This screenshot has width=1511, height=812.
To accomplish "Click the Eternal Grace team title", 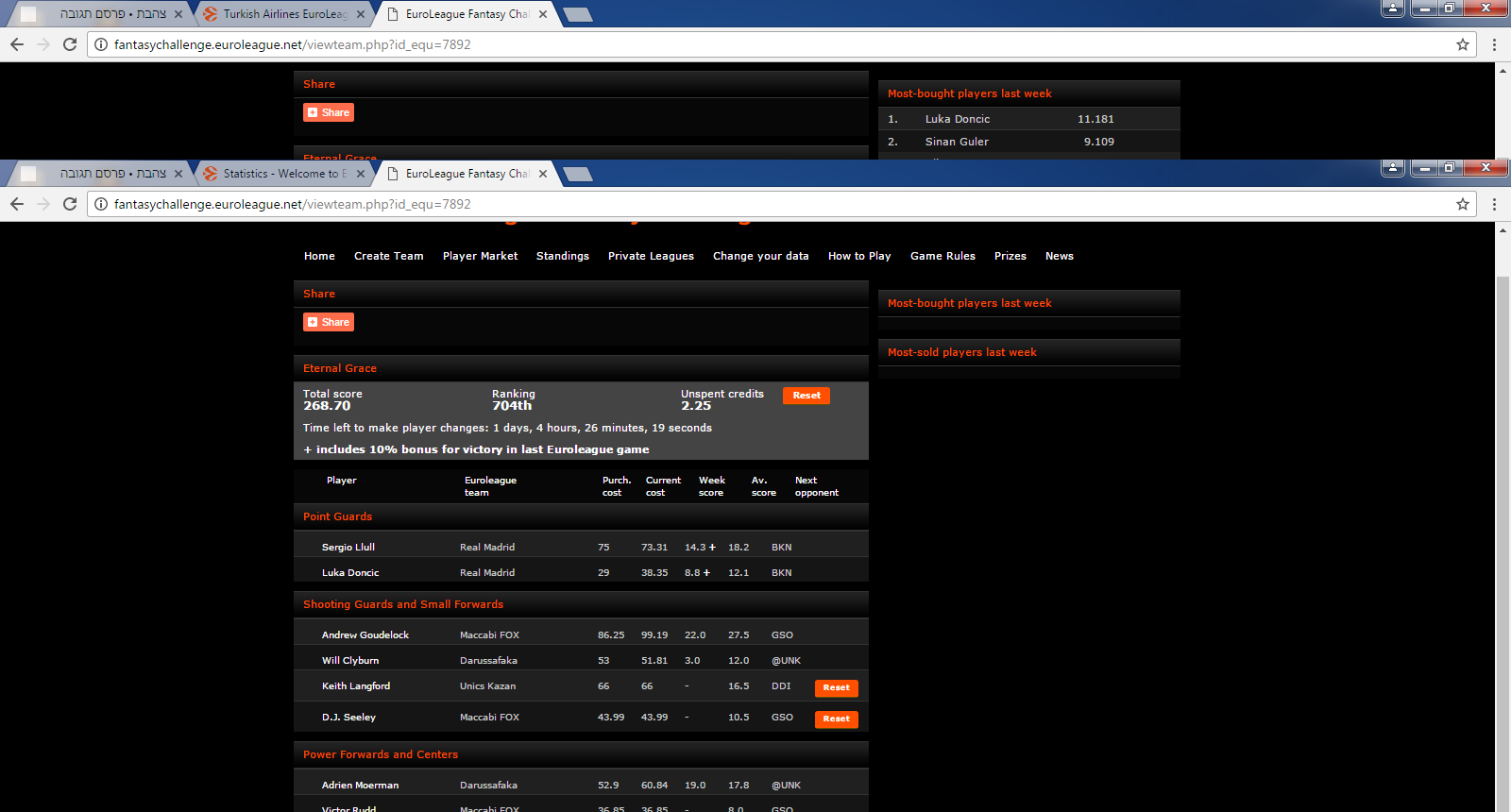I will pyautogui.click(x=340, y=368).
